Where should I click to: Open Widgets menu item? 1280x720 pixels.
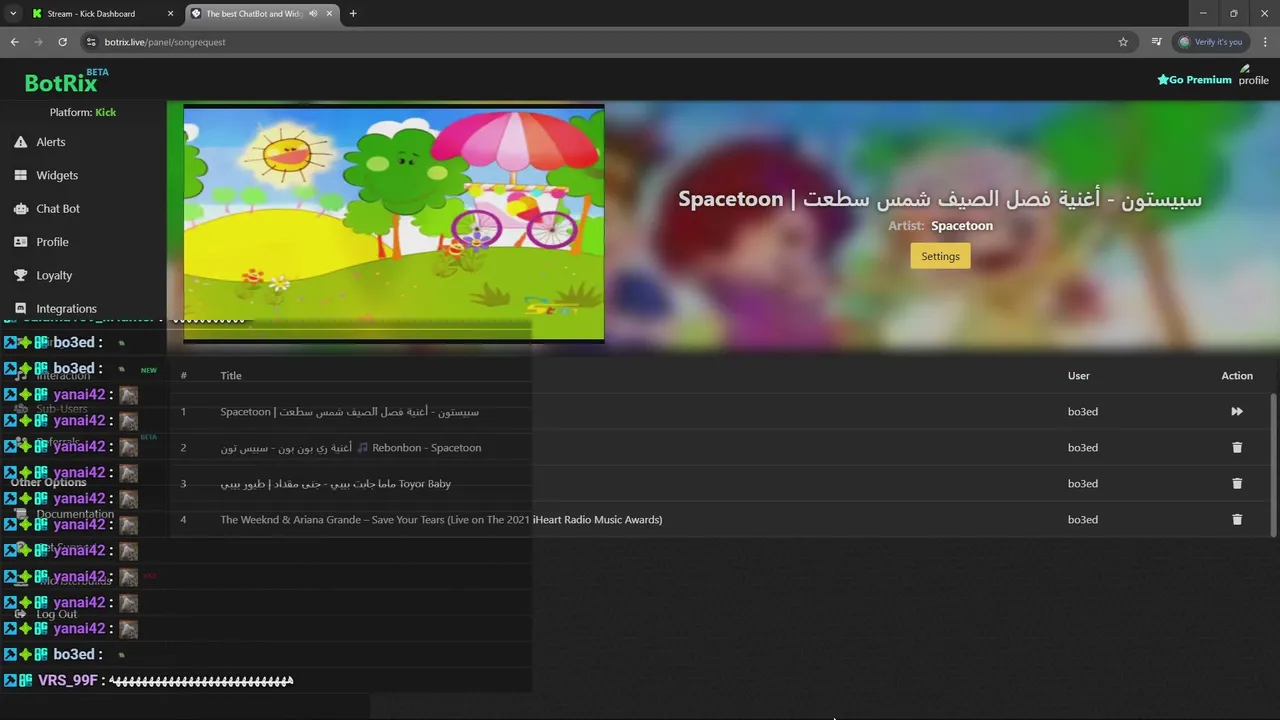(57, 175)
